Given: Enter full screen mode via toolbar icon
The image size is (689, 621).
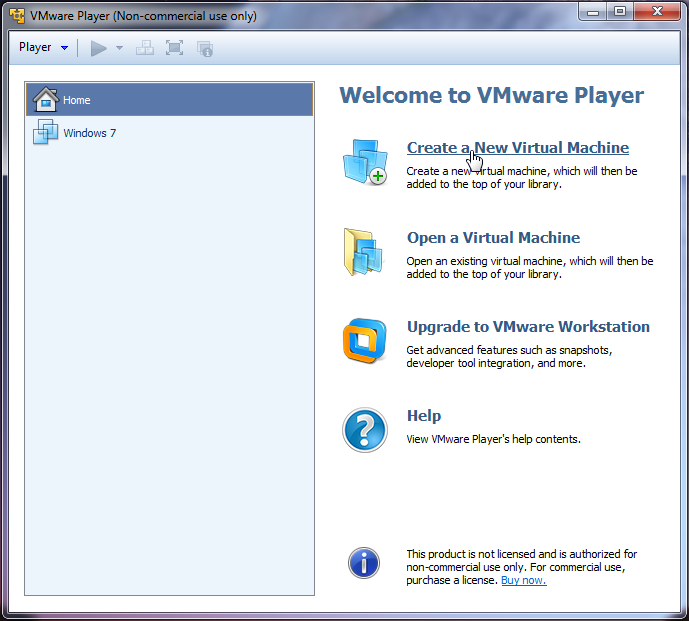Looking at the screenshot, I should click(x=174, y=48).
